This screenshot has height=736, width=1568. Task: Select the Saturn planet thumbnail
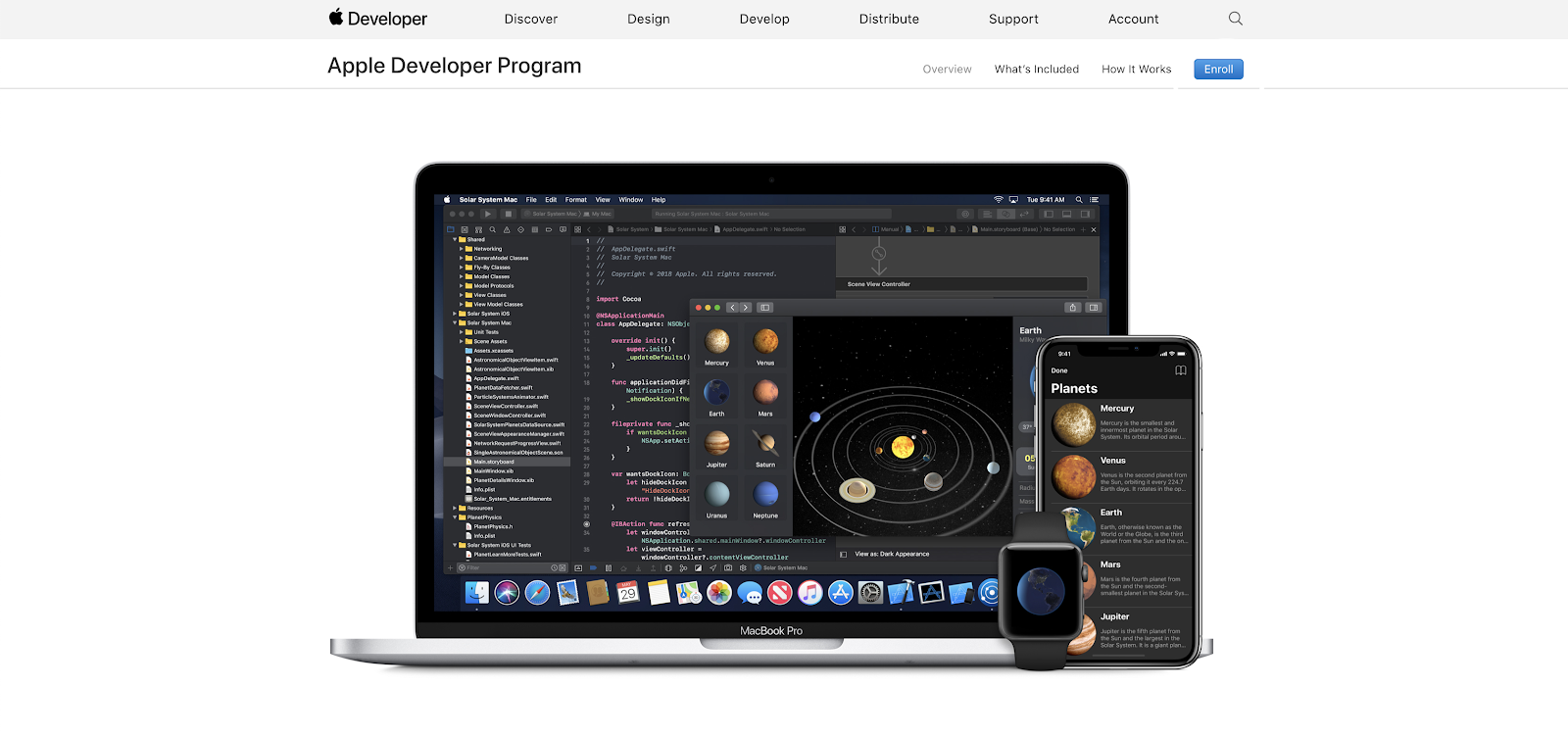(x=765, y=449)
